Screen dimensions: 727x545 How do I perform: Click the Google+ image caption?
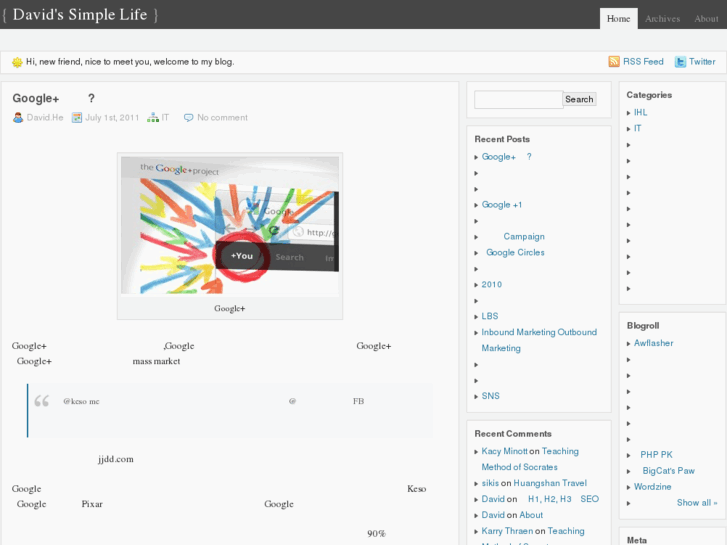point(230,308)
